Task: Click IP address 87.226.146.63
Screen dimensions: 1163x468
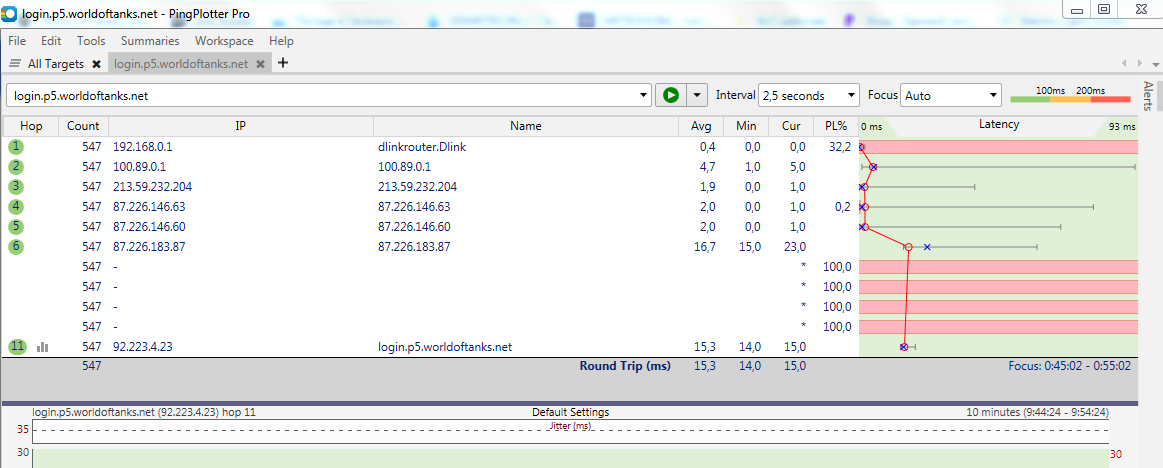Action: click(x=149, y=207)
